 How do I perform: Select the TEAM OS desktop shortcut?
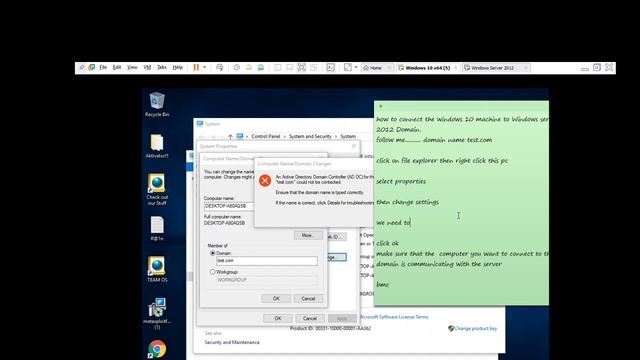(x=157, y=269)
